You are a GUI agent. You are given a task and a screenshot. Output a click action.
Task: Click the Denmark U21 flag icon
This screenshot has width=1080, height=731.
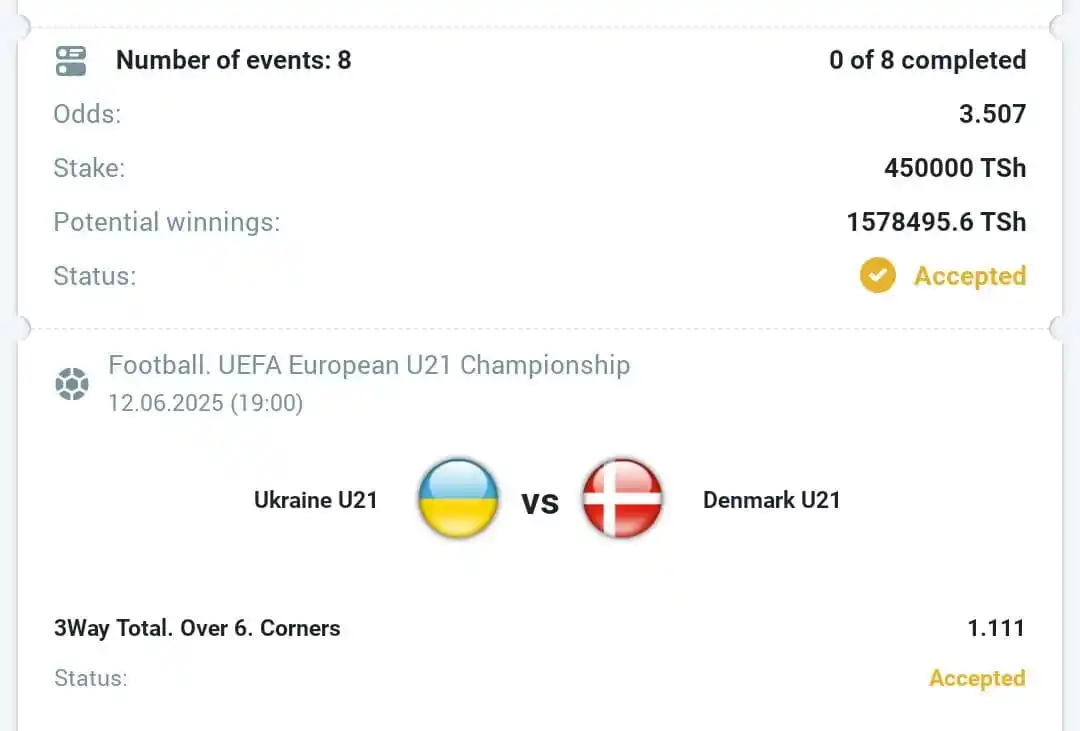click(x=622, y=499)
